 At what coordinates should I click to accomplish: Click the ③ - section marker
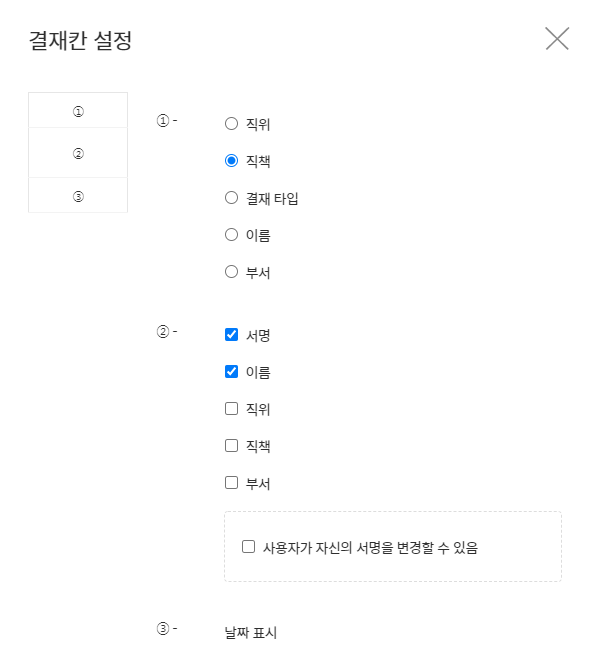click(x=167, y=629)
